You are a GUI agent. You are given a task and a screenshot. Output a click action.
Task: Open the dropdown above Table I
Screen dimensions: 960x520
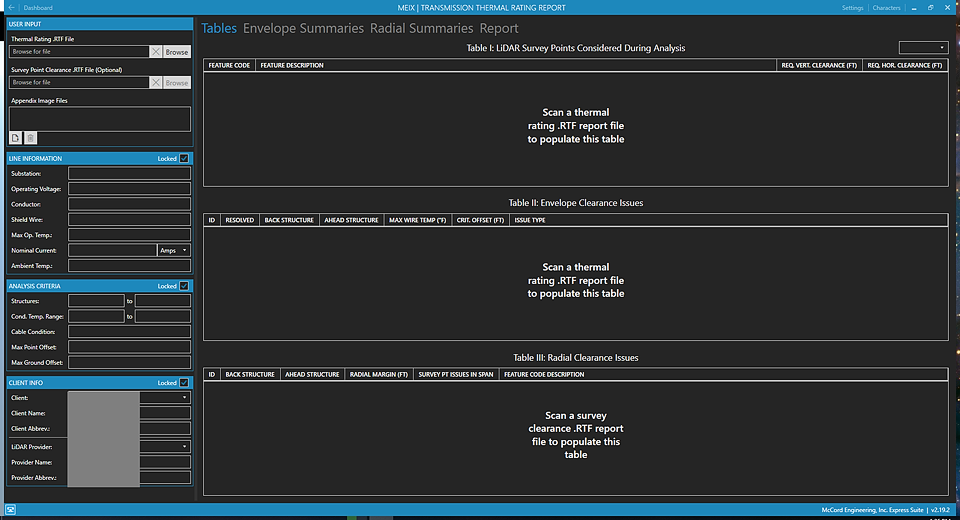point(923,47)
